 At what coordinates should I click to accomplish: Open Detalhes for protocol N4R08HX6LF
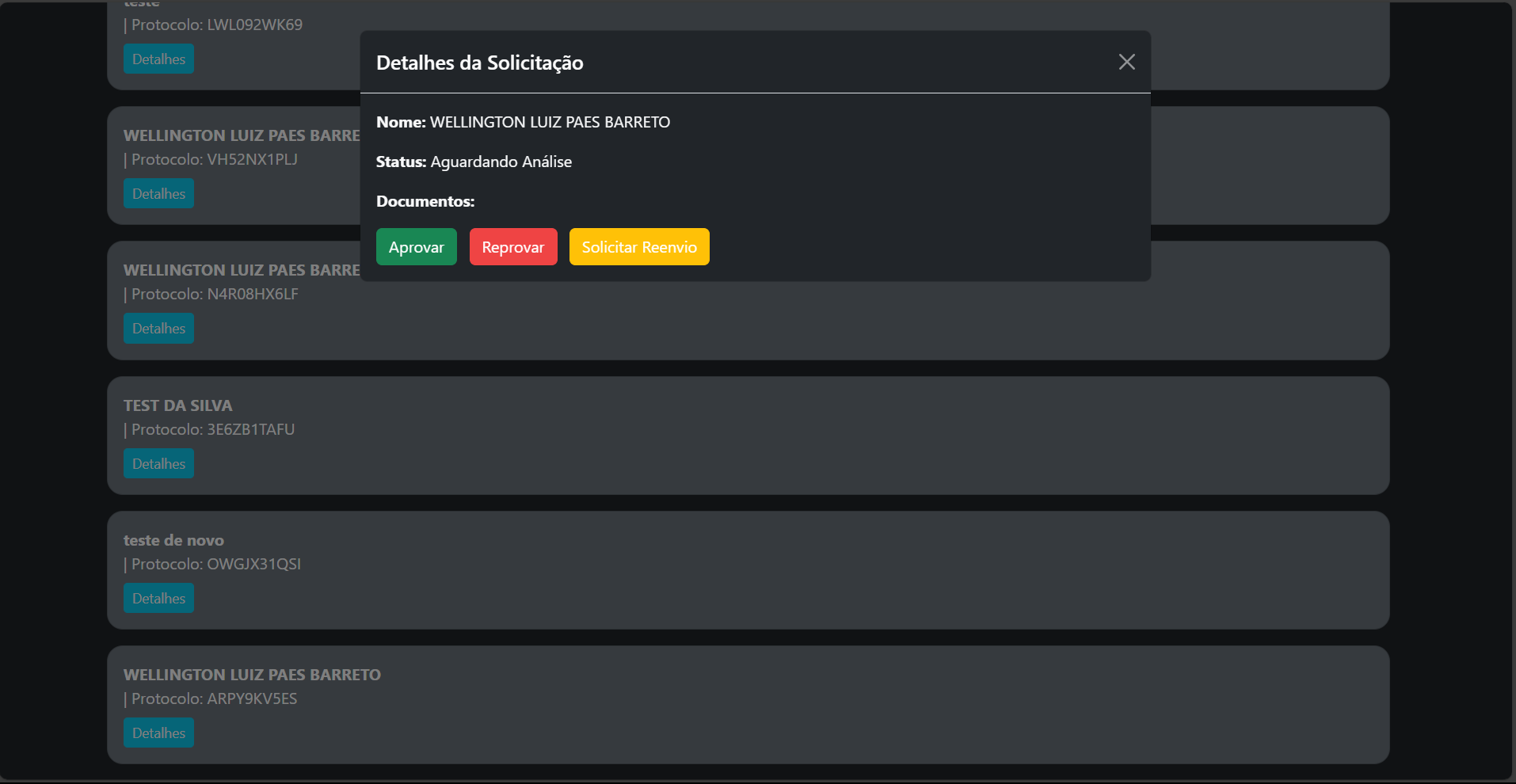(x=158, y=329)
